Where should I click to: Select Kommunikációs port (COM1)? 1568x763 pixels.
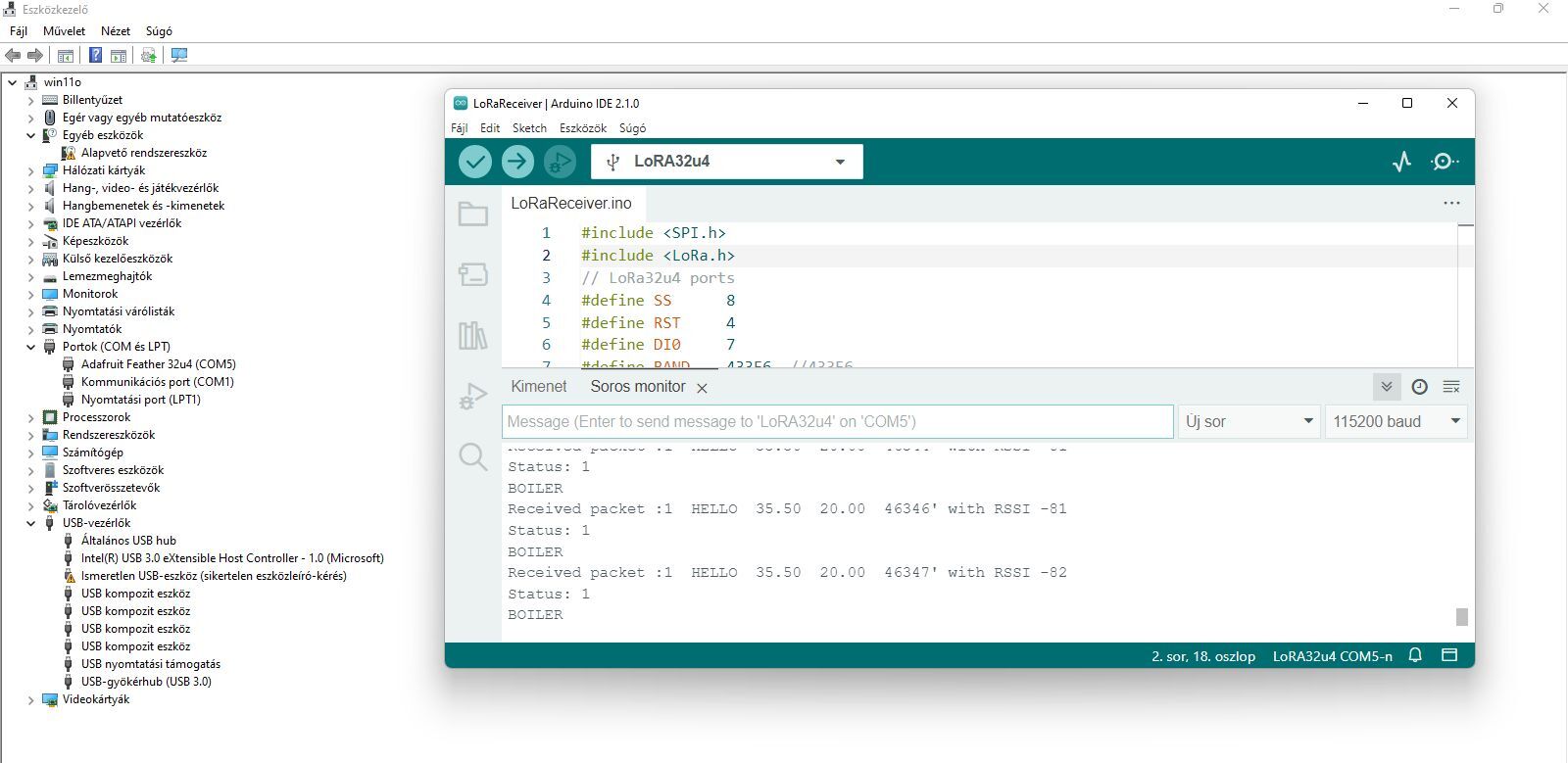click(x=157, y=382)
